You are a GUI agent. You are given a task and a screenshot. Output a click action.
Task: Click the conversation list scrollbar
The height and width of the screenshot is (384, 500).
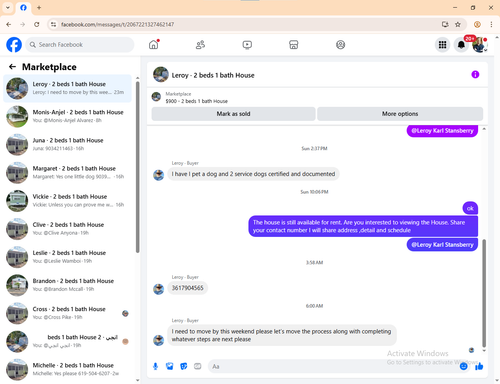pos(137,167)
